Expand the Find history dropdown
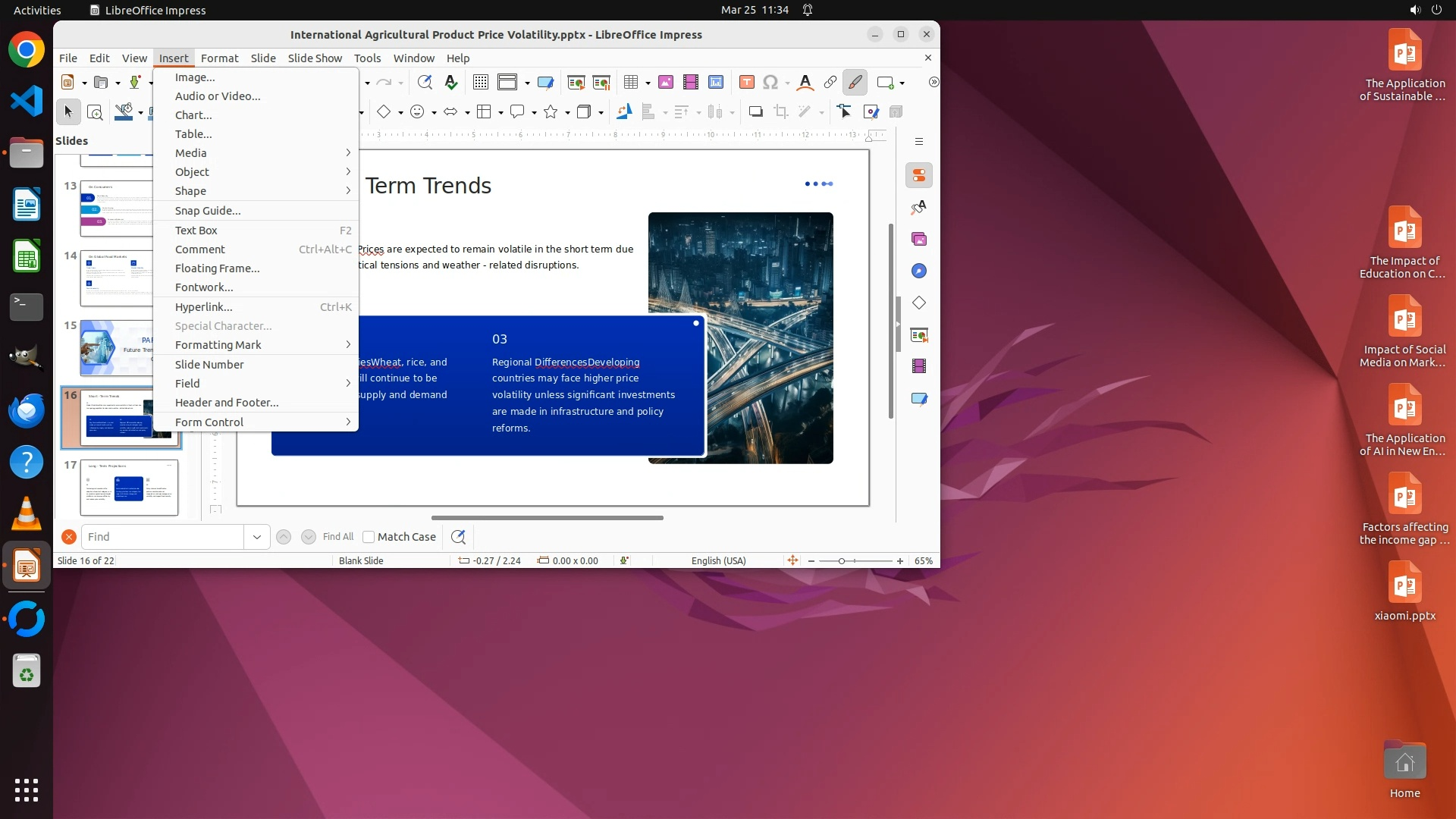The width and height of the screenshot is (1456, 819). pyautogui.click(x=256, y=537)
